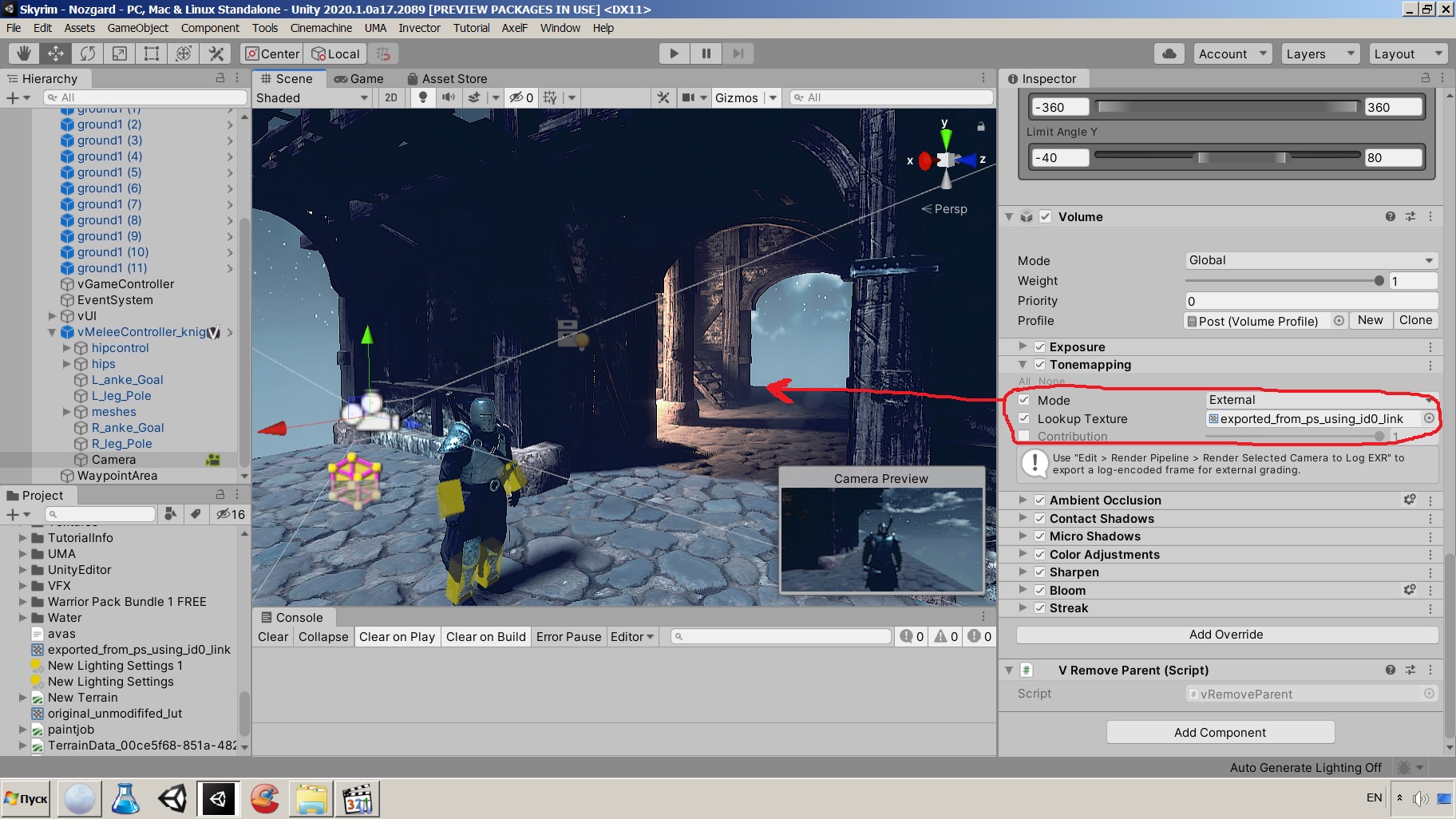Select the Rotate tool in the toolbar
1456x819 pixels.
tap(88, 53)
